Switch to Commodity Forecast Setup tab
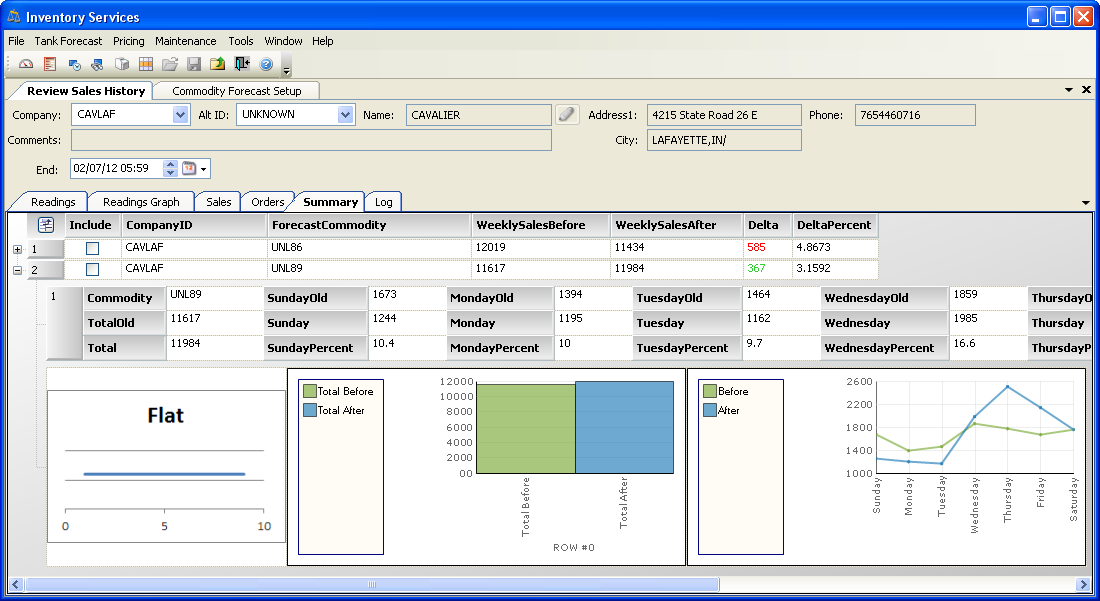 click(x=236, y=91)
